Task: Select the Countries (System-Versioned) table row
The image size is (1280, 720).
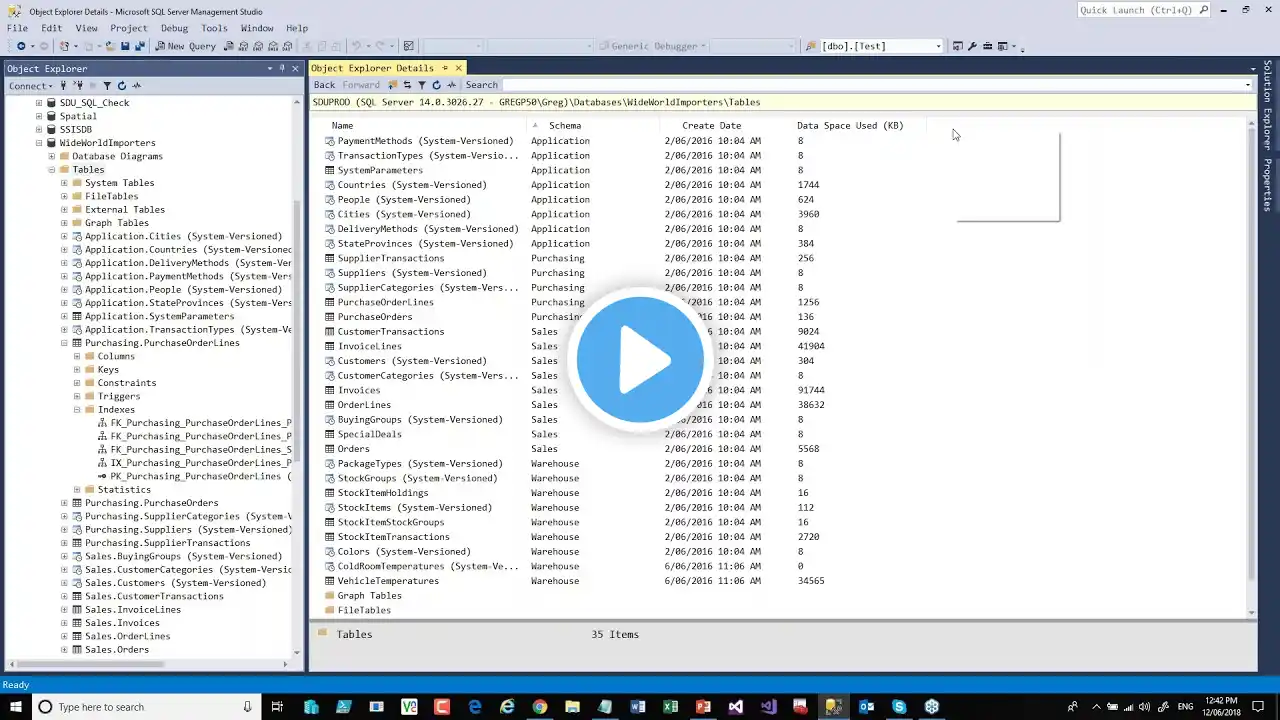Action: pos(412,185)
